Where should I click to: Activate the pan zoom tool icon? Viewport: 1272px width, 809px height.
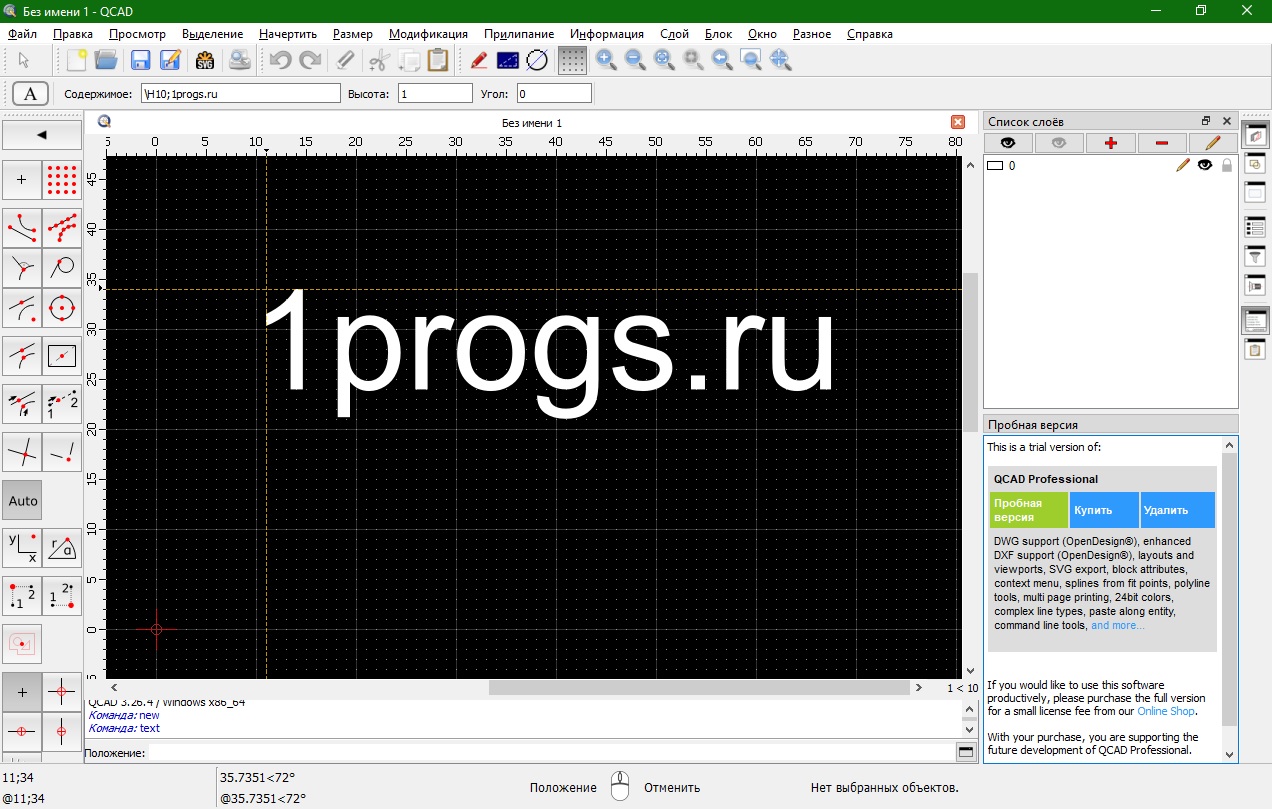click(781, 60)
